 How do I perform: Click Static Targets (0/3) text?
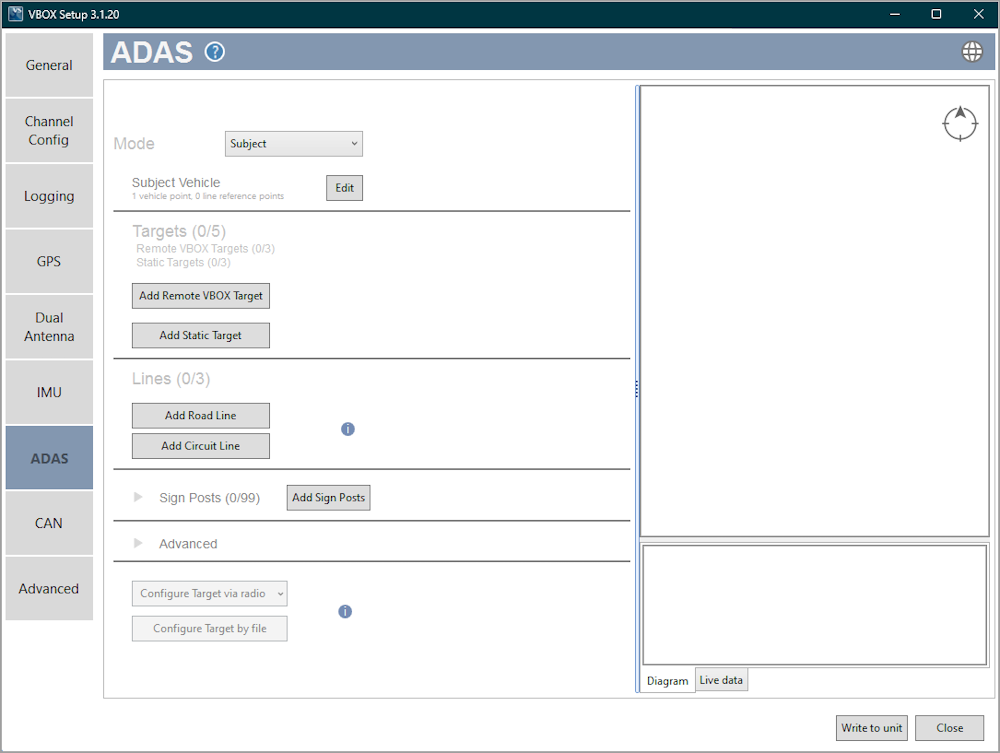[183, 262]
